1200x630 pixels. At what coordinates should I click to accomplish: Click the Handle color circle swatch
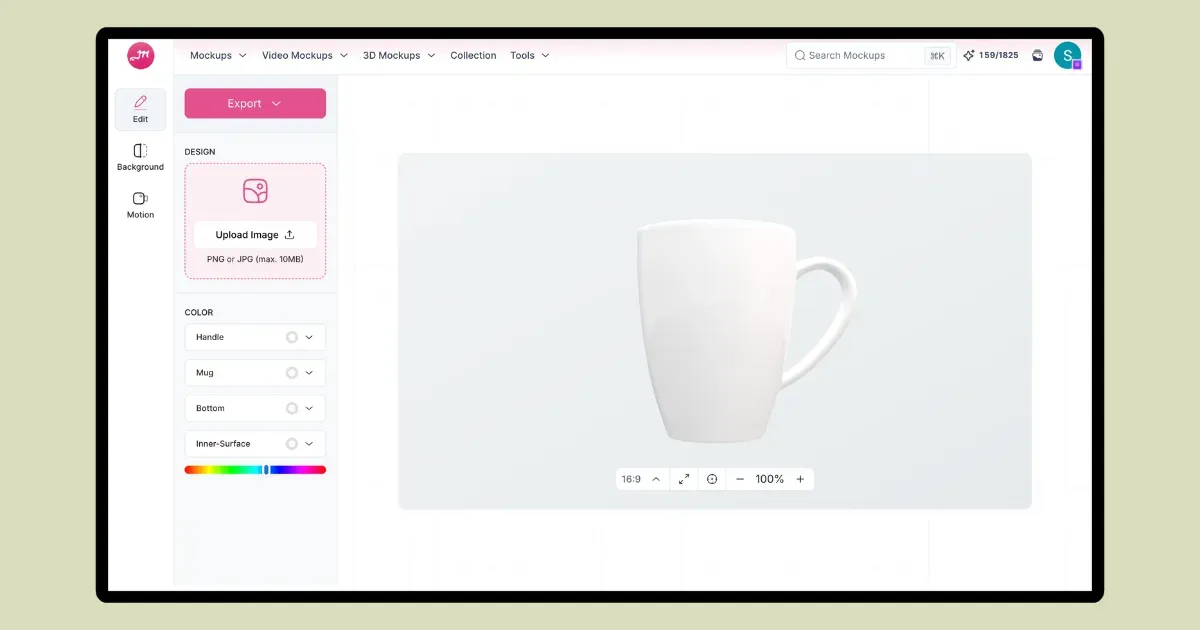pyautogui.click(x=292, y=337)
